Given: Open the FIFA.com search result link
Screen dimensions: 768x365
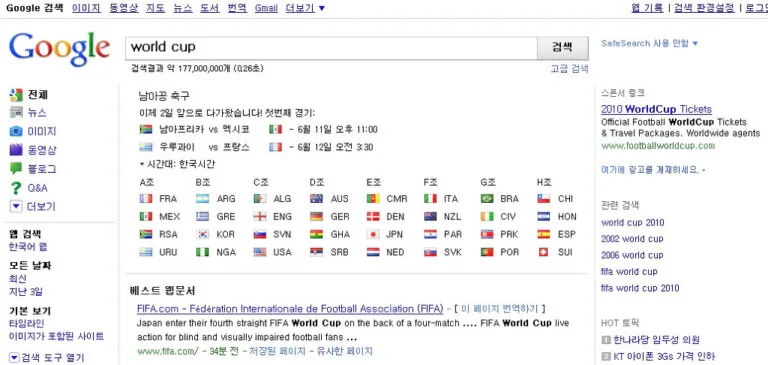Looking at the screenshot, I should click(290, 309).
